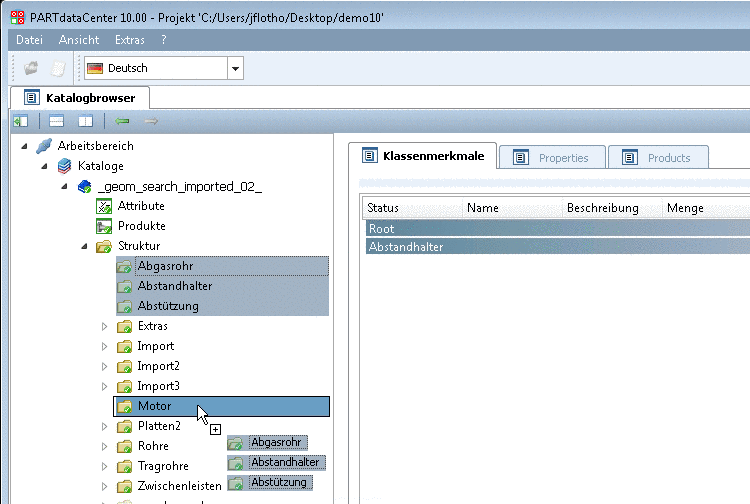Click the Import folder icon
Image resolution: width=750 pixels, height=504 pixels.
tap(124, 347)
